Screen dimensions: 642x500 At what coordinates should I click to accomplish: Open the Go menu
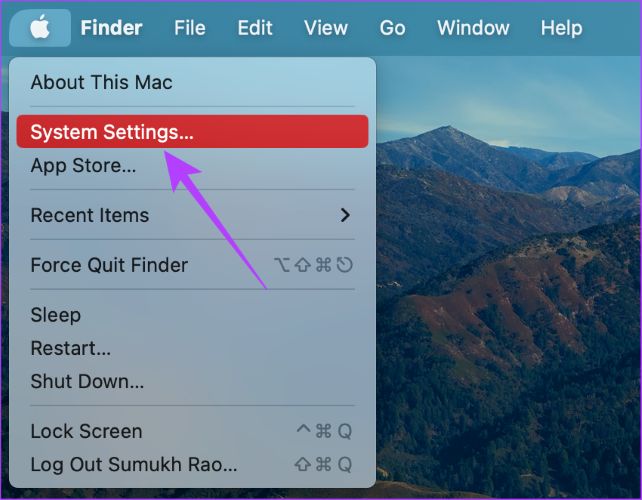coord(392,28)
